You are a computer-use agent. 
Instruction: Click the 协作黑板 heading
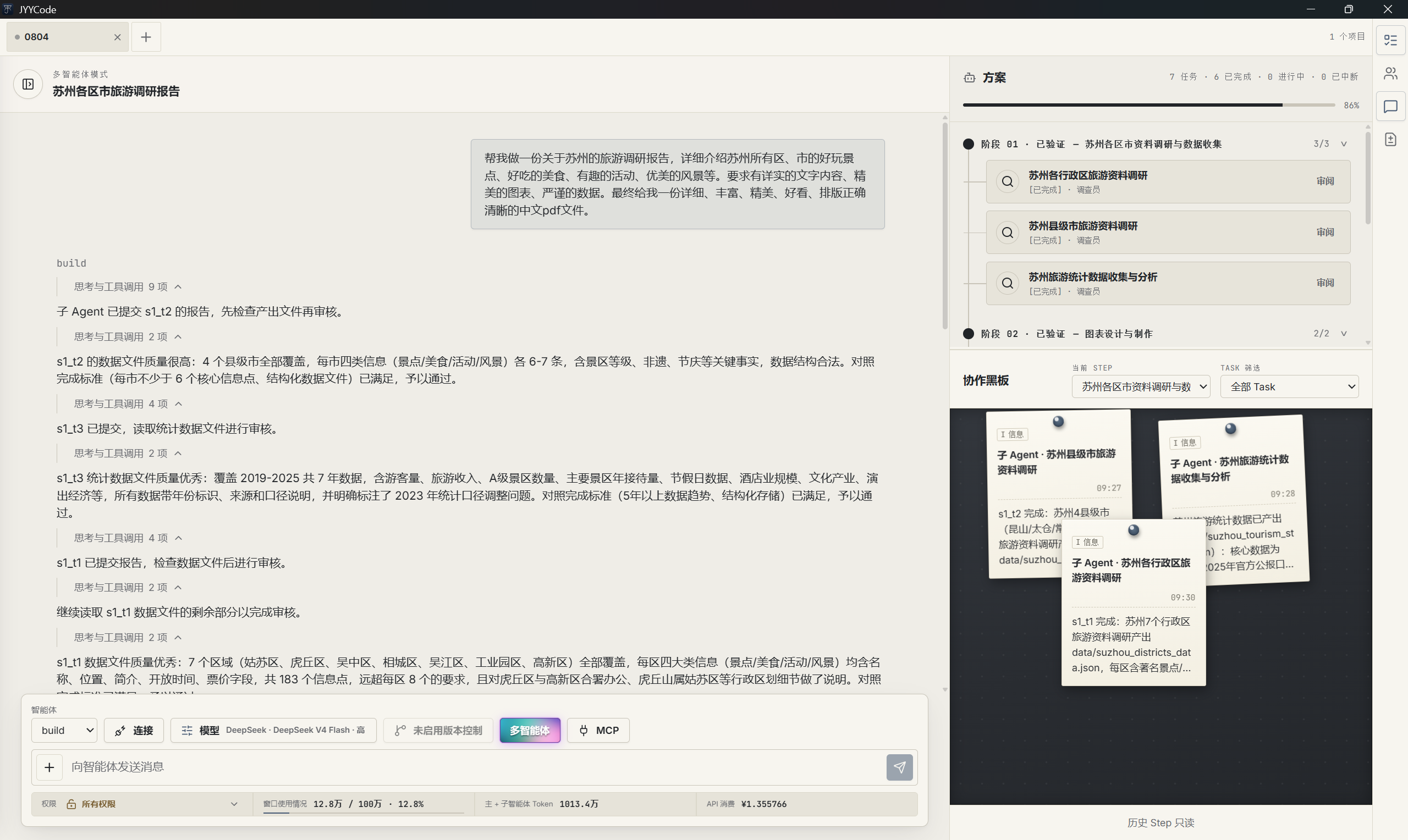pyautogui.click(x=986, y=380)
